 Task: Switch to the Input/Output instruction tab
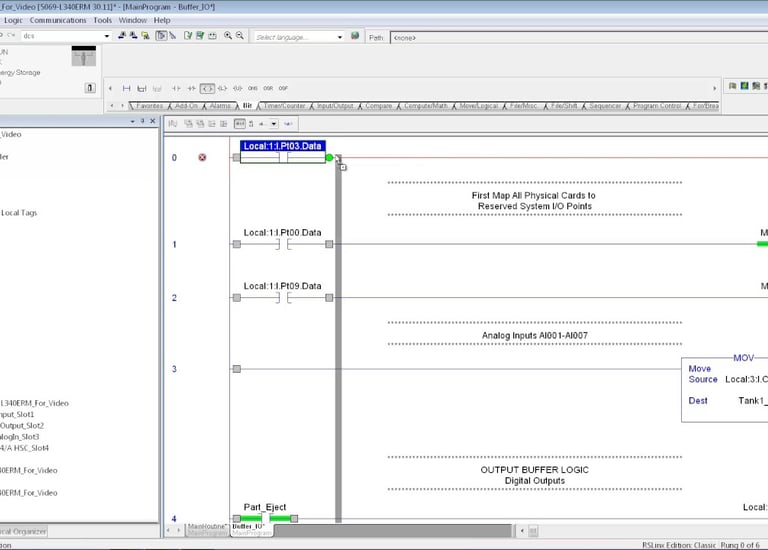[335, 106]
